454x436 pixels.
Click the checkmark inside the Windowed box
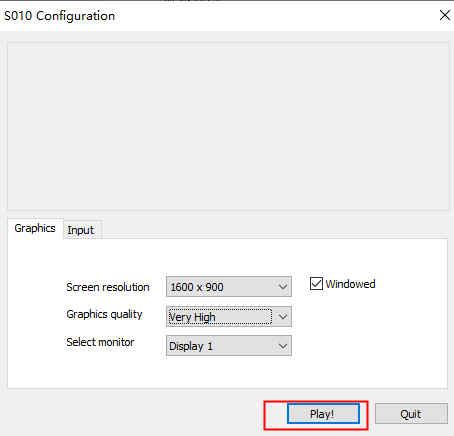click(316, 284)
